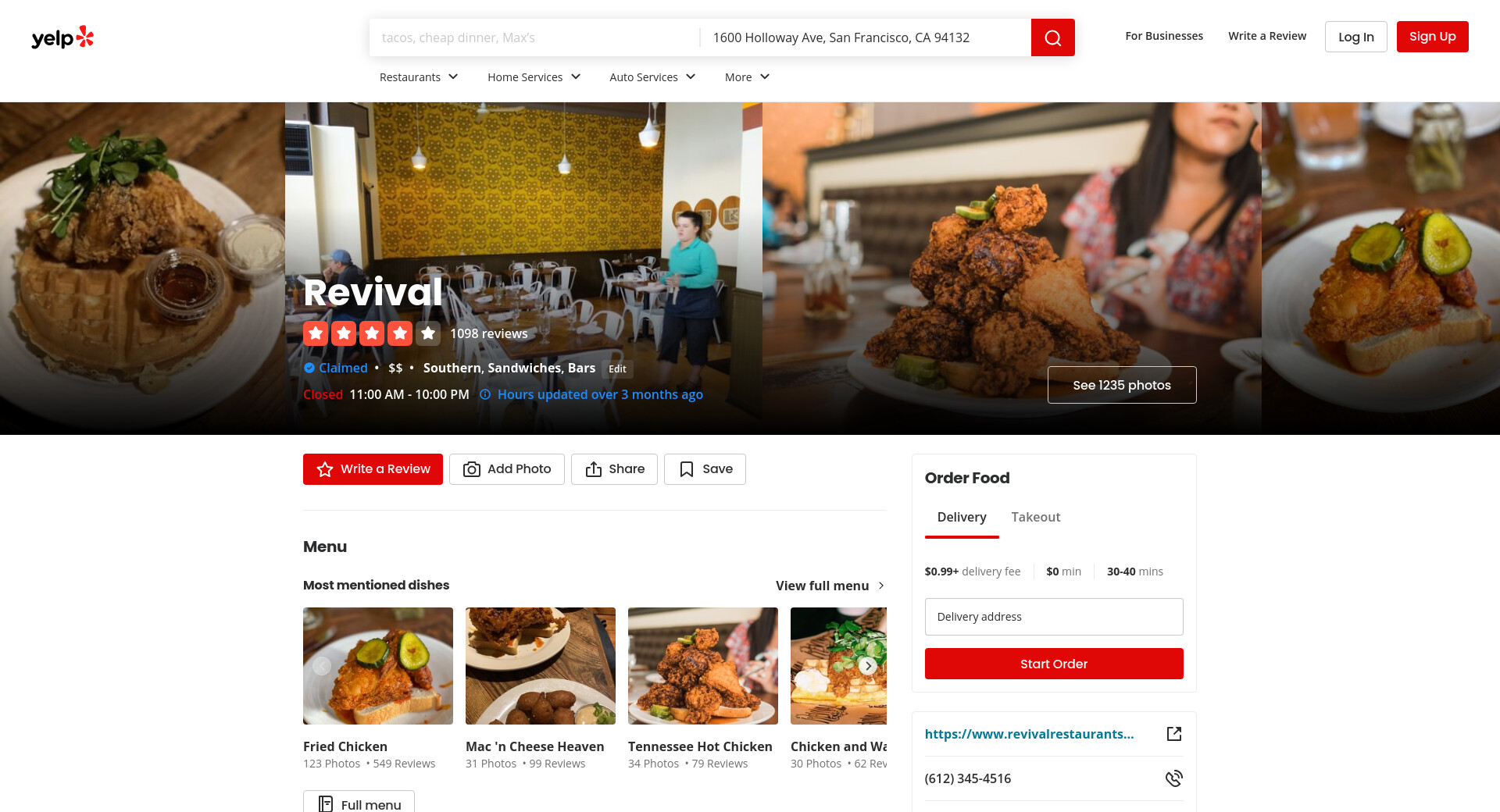Click the Add Photo camera button

(x=506, y=469)
